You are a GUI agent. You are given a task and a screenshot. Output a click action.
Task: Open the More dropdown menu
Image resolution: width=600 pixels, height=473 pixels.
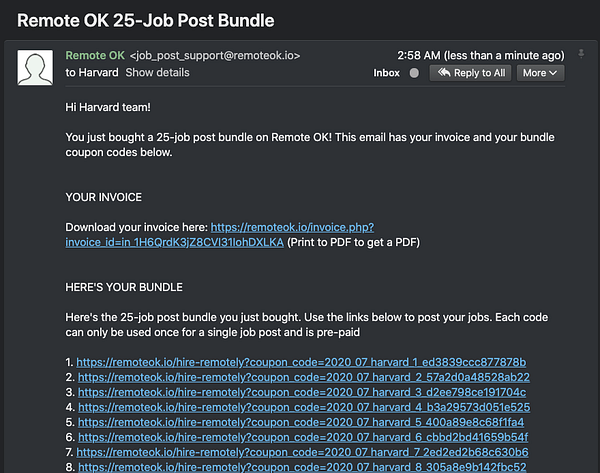pyautogui.click(x=541, y=73)
